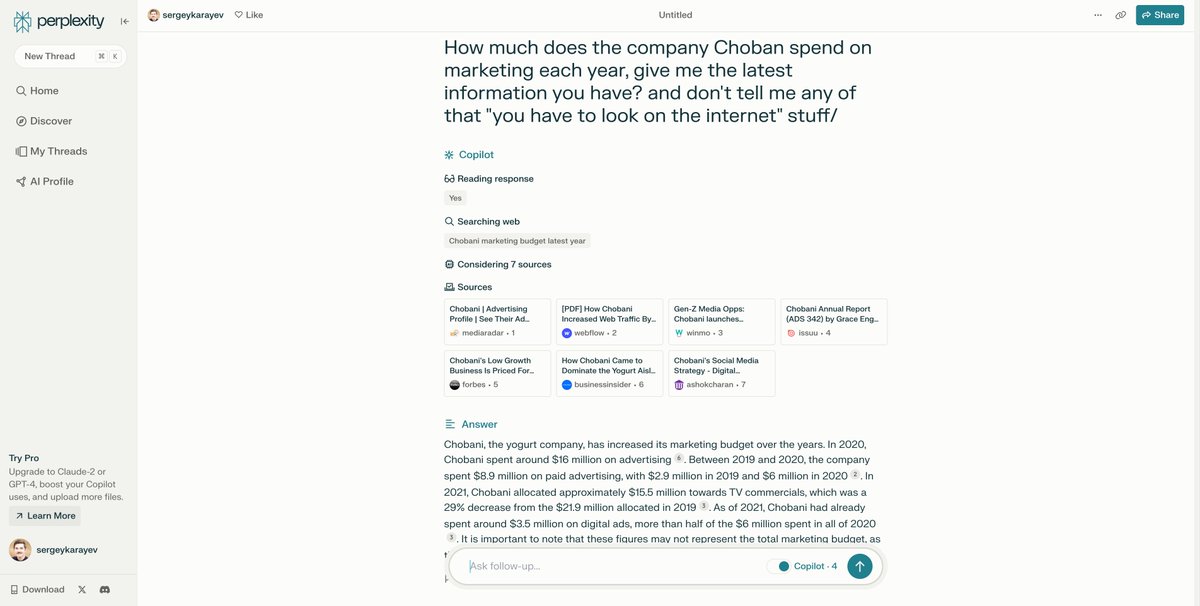The width and height of the screenshot is (1200, 606).
Task: Open the mediaradar Chobani Advertising Profile source
Action: coord(497,321)
